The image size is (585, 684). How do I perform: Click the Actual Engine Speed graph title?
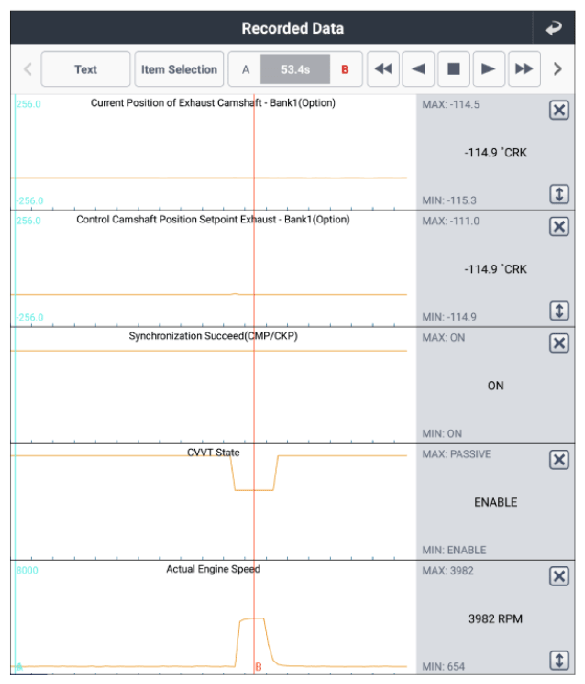coord(213,569)
